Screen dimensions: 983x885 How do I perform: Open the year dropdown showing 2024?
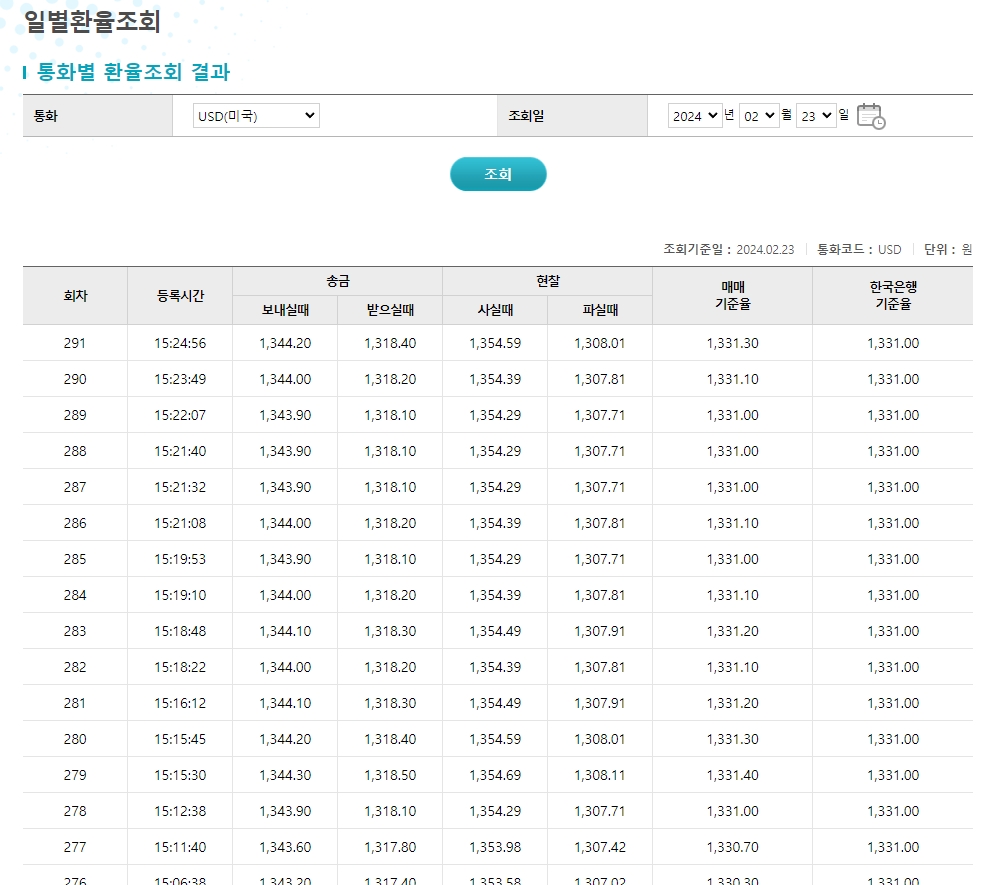[x=694, y=114]
